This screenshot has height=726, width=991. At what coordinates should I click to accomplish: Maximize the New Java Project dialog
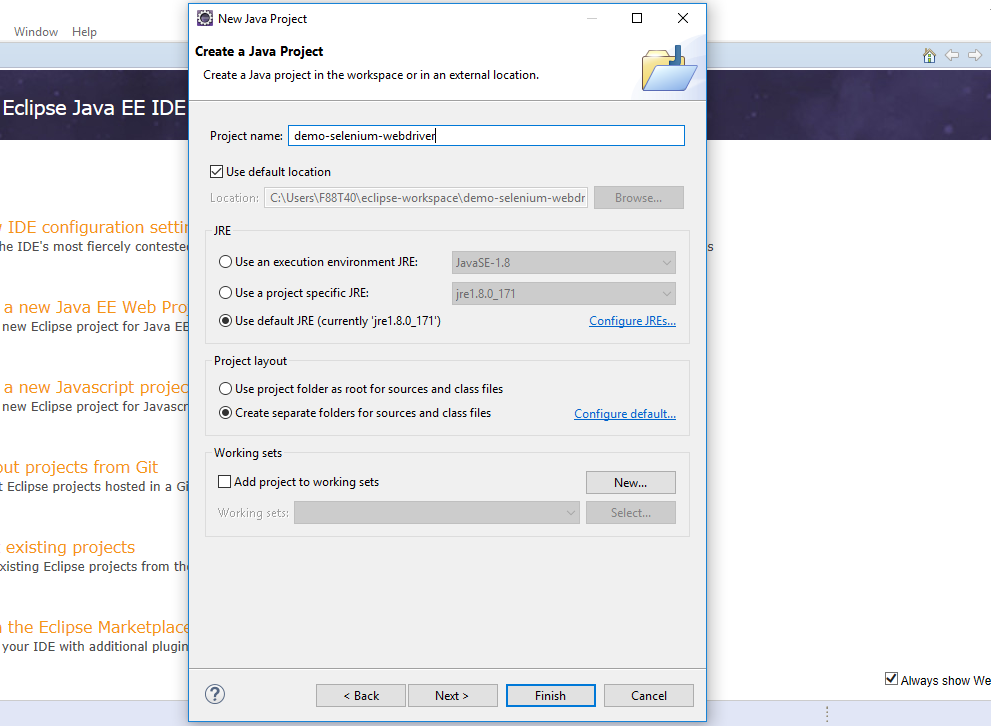pyautogui.click(x=637, y=18)
